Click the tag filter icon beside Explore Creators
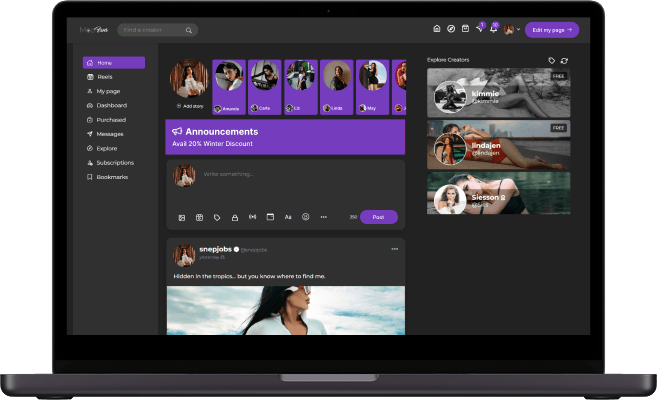This screenshot has width=657, height=401. pyautogui.click(x=551, y=61)
